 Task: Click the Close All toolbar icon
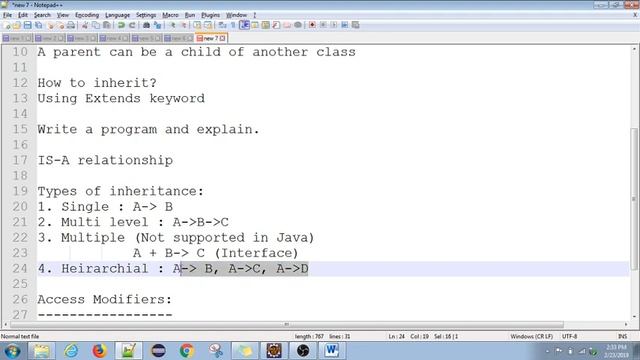(x=60, y=25)
